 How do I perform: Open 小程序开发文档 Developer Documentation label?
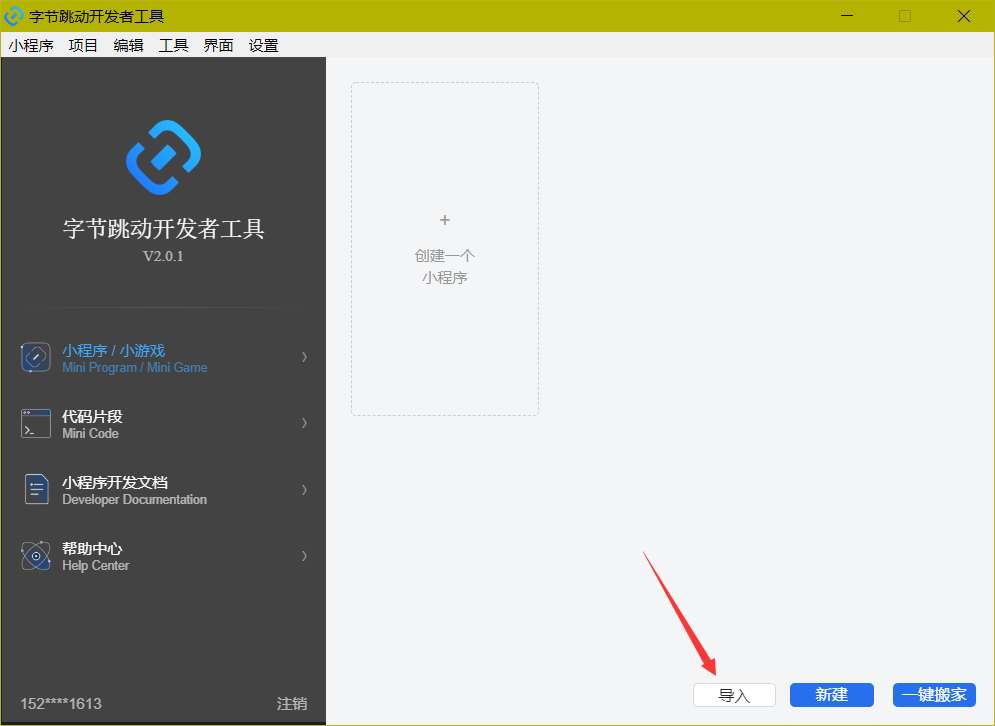tap(135, 490)
